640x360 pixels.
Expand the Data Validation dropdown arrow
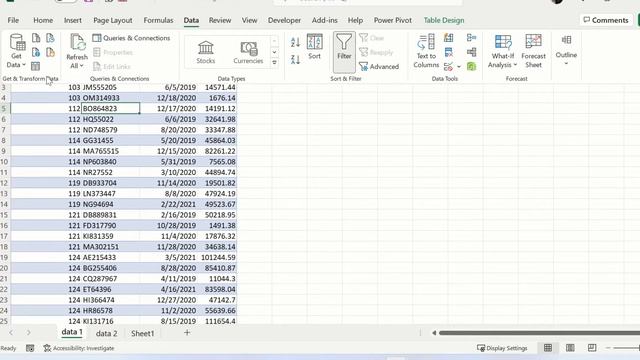tap(459, 67)
